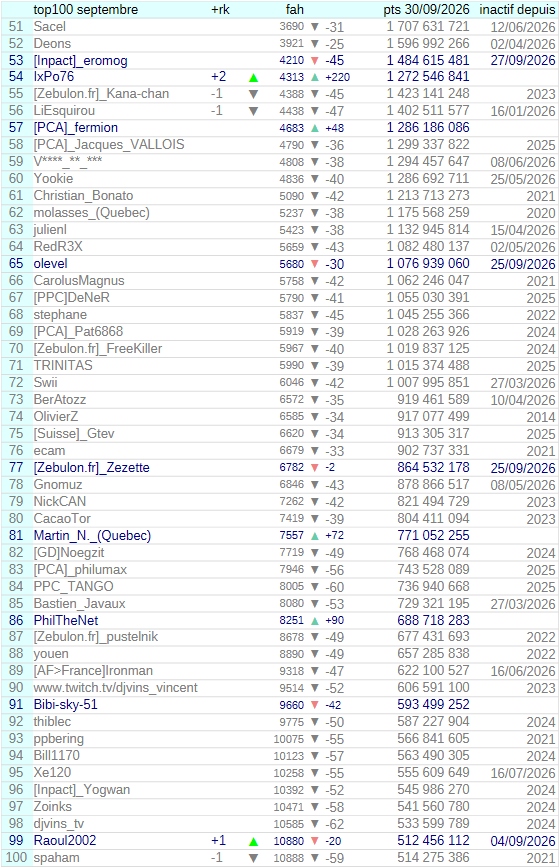The height and width of the screenshot is (868, 560).
Task: Select the points value 1 272 546 841
Action: pos(428,76)
